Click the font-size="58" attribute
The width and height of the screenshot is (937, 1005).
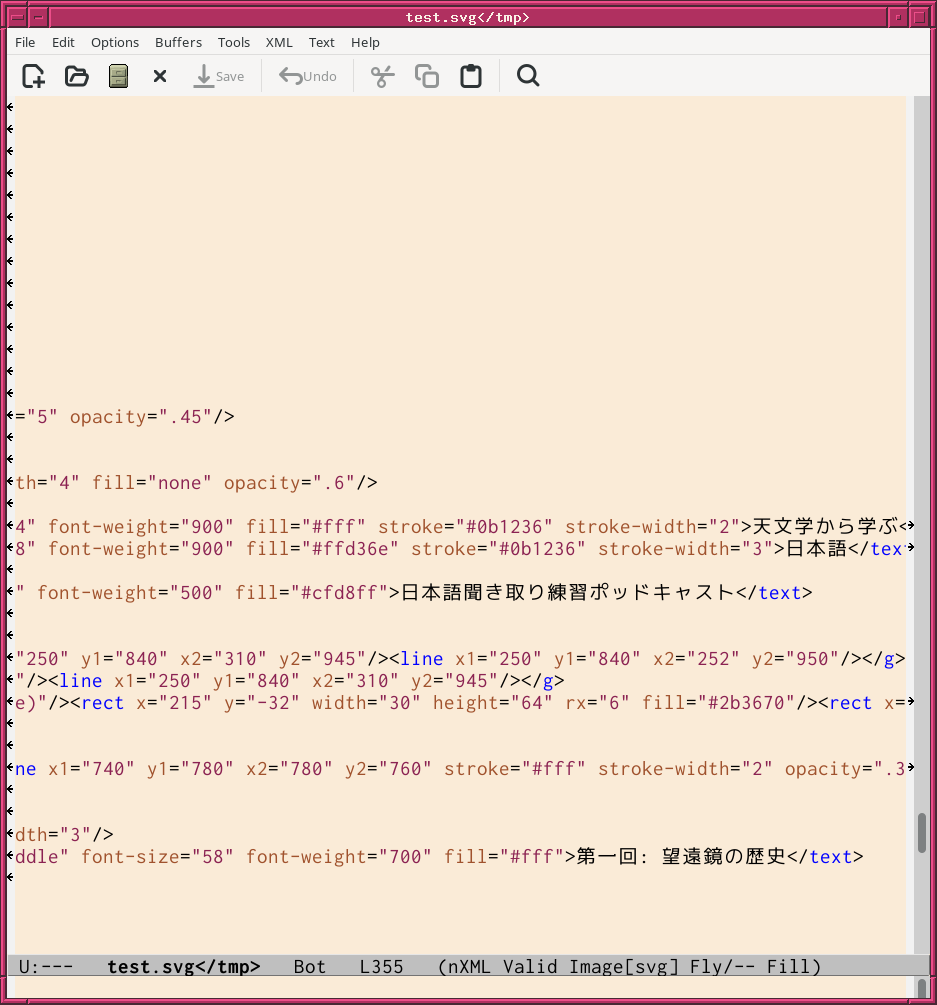157,856
